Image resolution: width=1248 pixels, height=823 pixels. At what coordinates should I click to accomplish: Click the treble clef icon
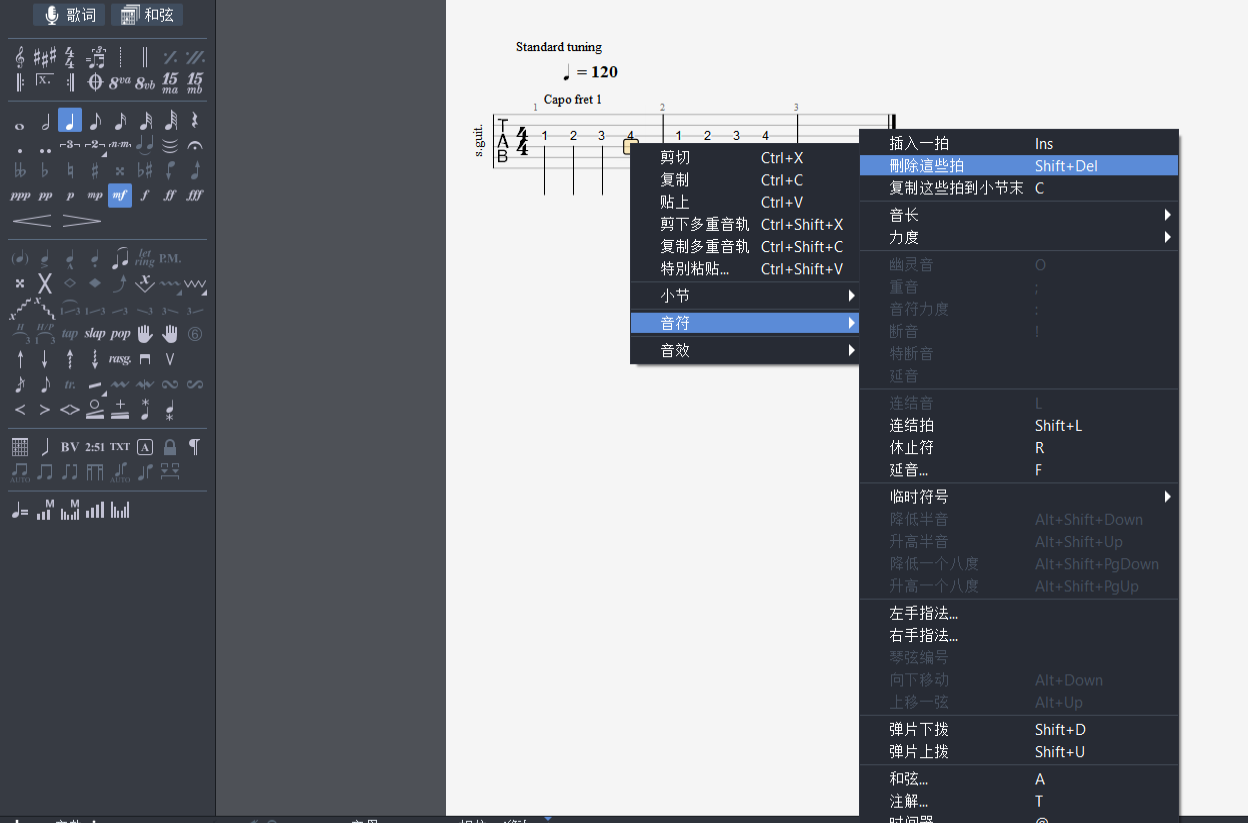tap(20, 57)
